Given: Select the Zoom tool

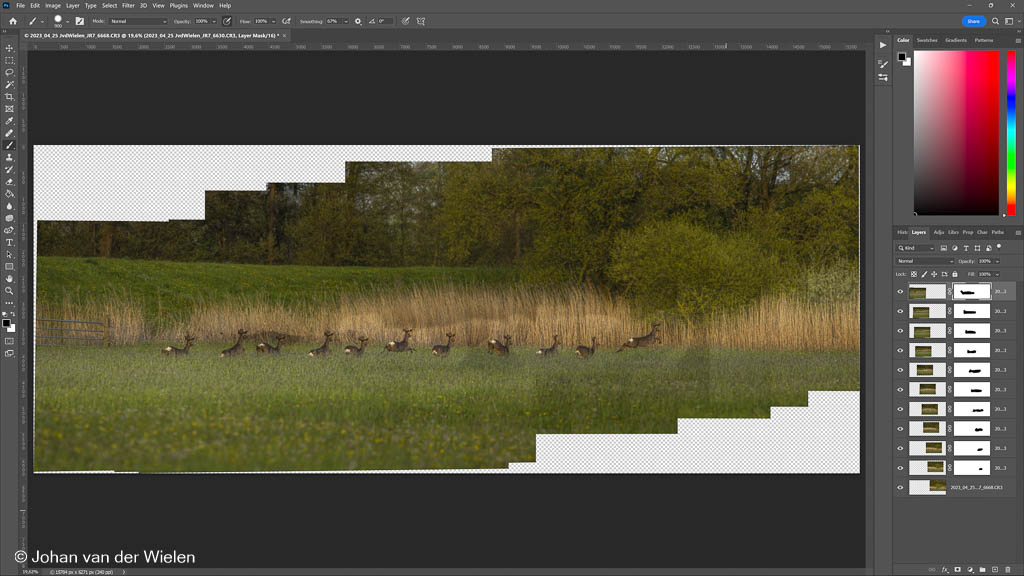Looking at the screenshot, I should coord(9,291).
